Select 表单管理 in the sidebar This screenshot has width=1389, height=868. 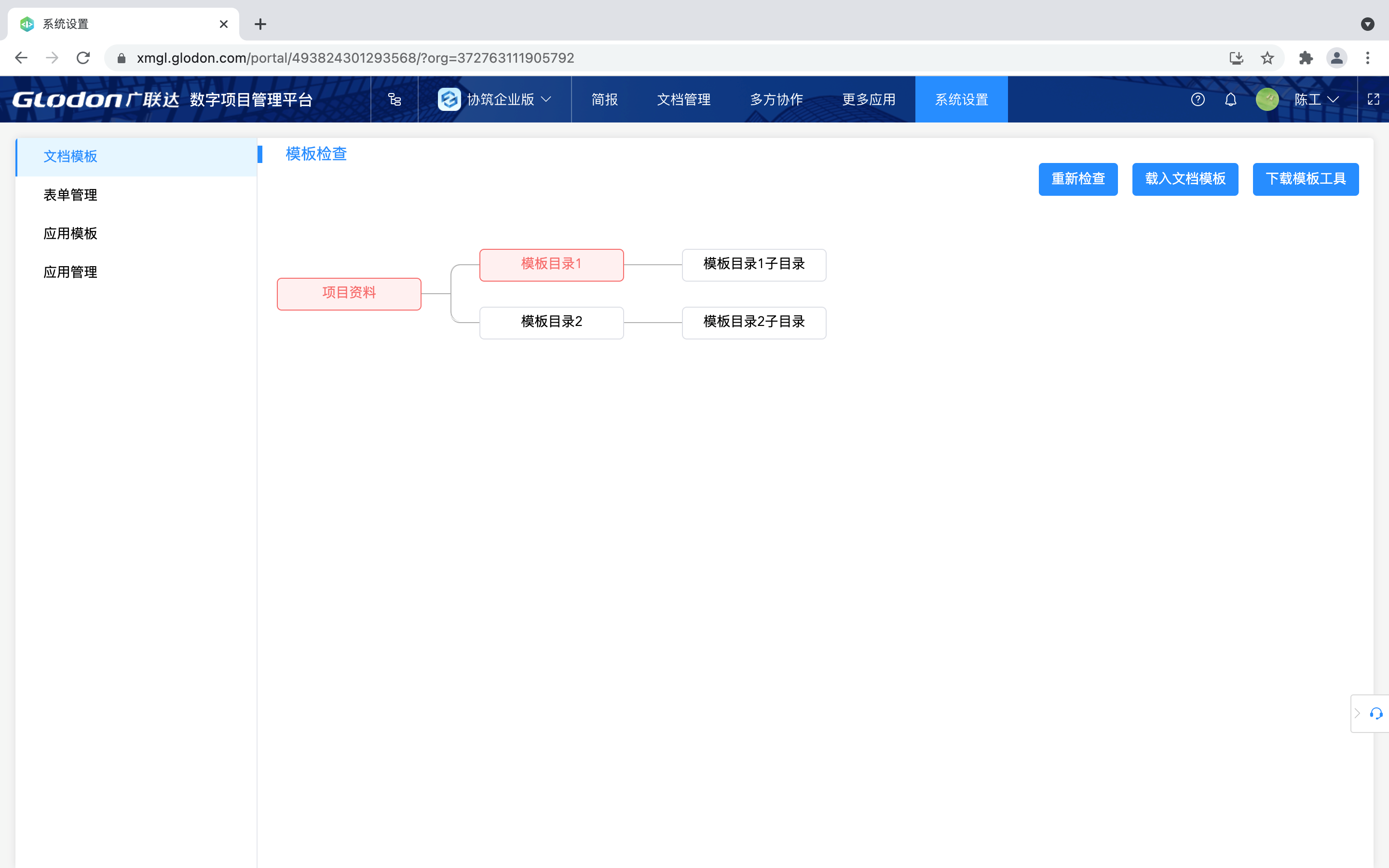[x=70, y=195]
